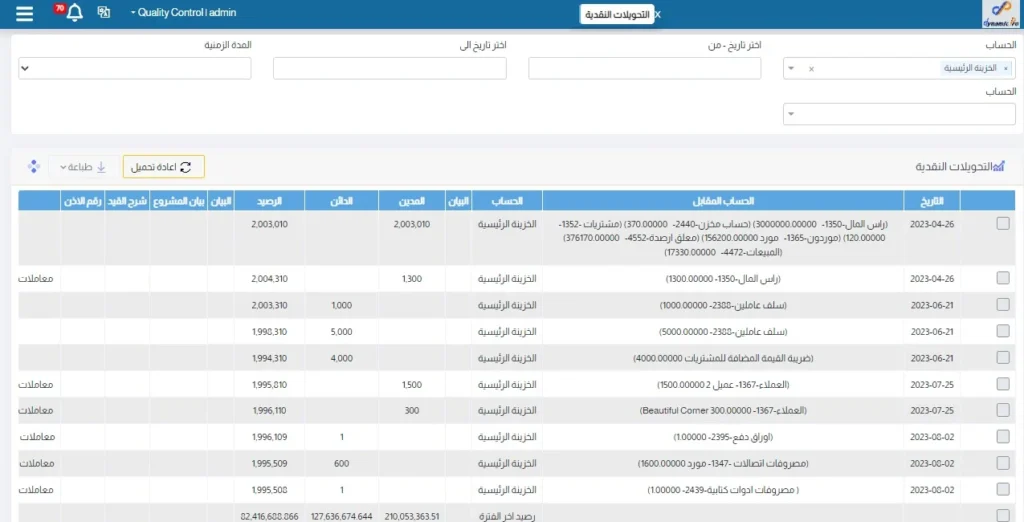The width and height of the screenshot is (1024, 522).
Task: Click the اختر تاريخ - من date field
Action: click(x=644, y=68)
